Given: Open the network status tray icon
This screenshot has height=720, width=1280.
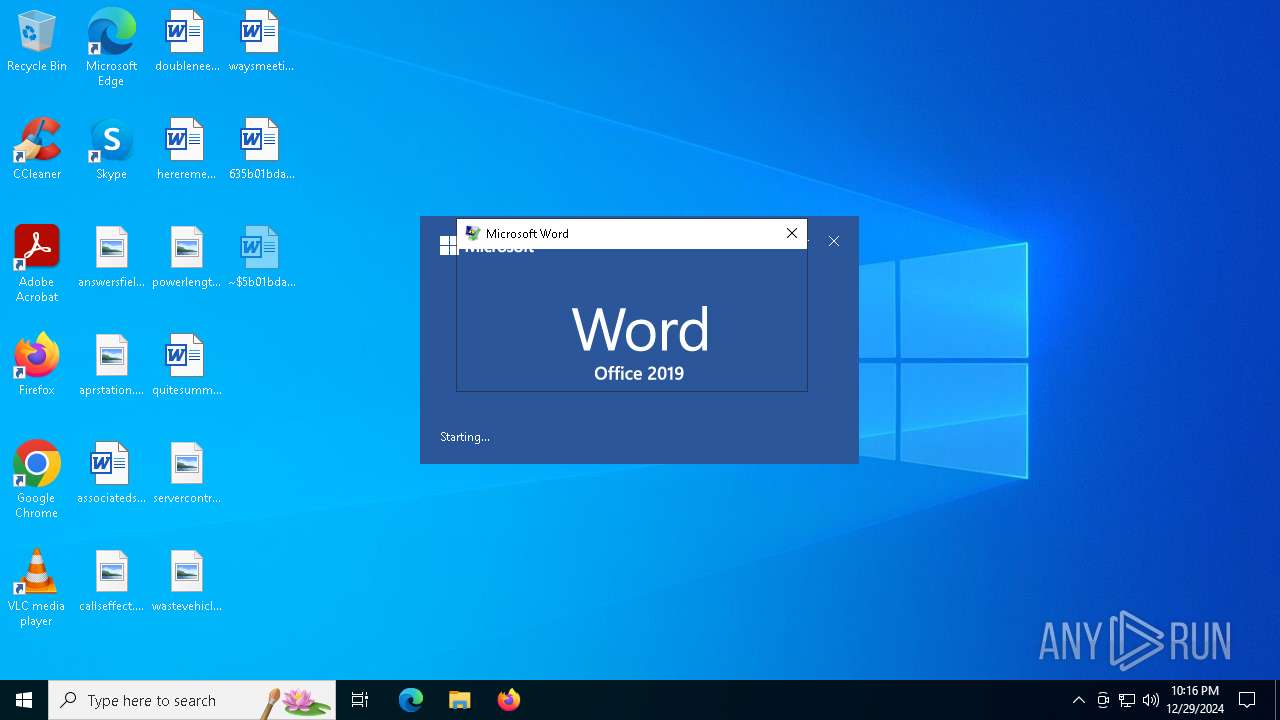Looking at the screenshot, I should coord(1127,700).
